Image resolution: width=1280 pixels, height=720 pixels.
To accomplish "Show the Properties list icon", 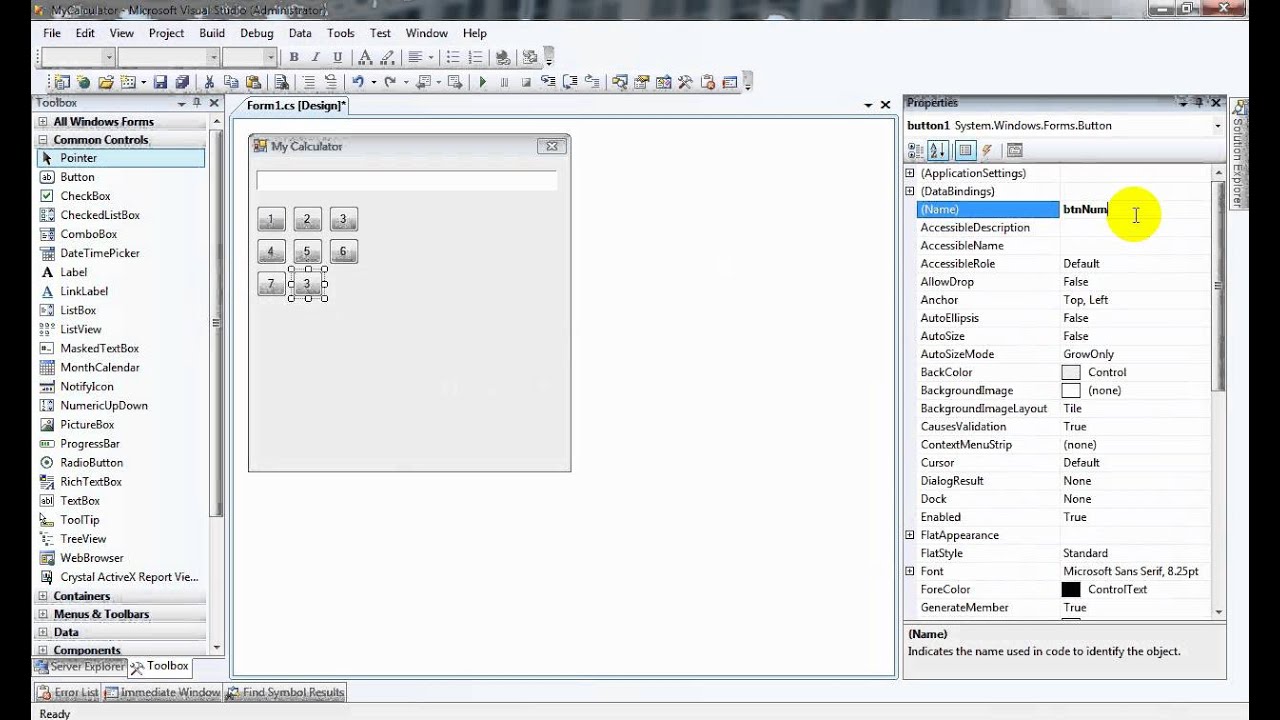I will point(965,151).
